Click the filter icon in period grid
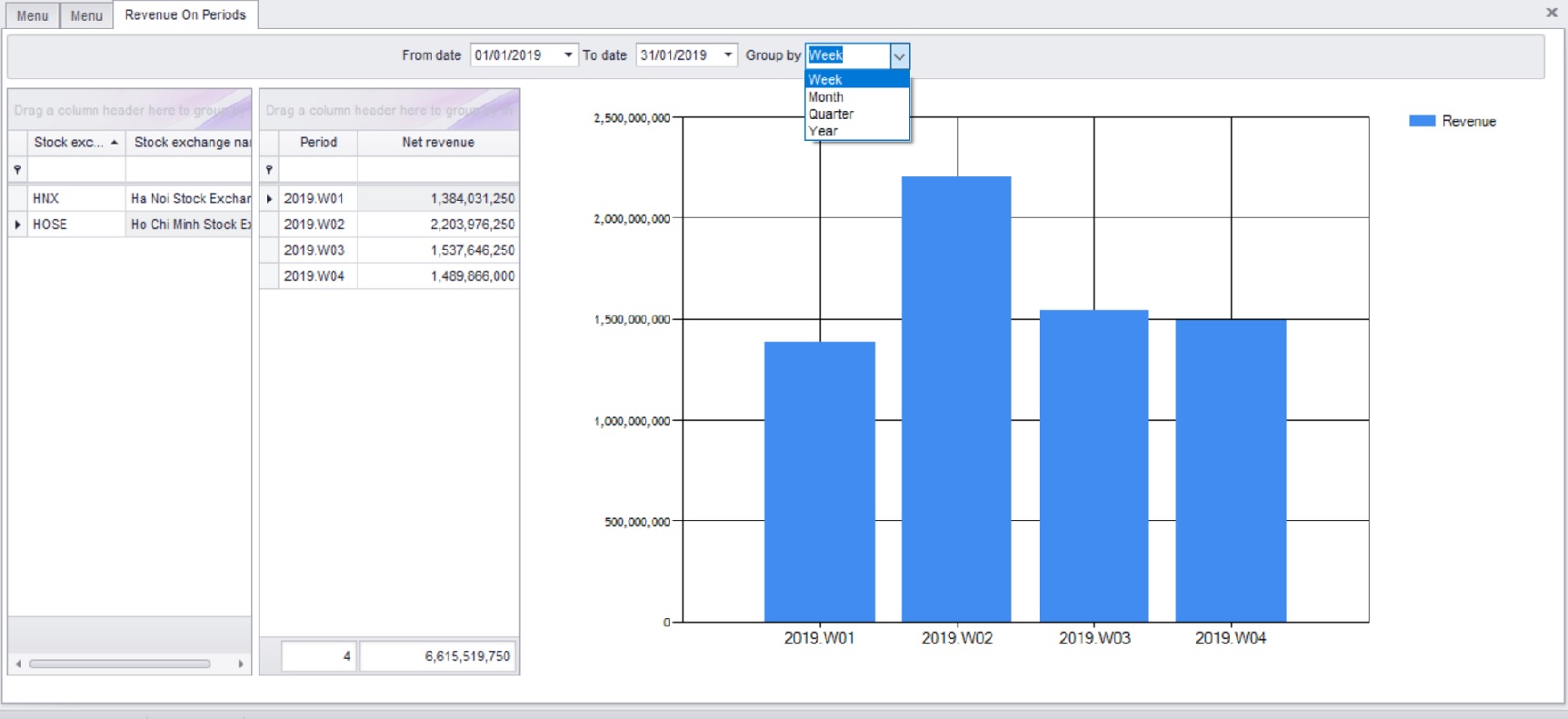The width and height of the screenshot is (1568, 719). point(269,170)
